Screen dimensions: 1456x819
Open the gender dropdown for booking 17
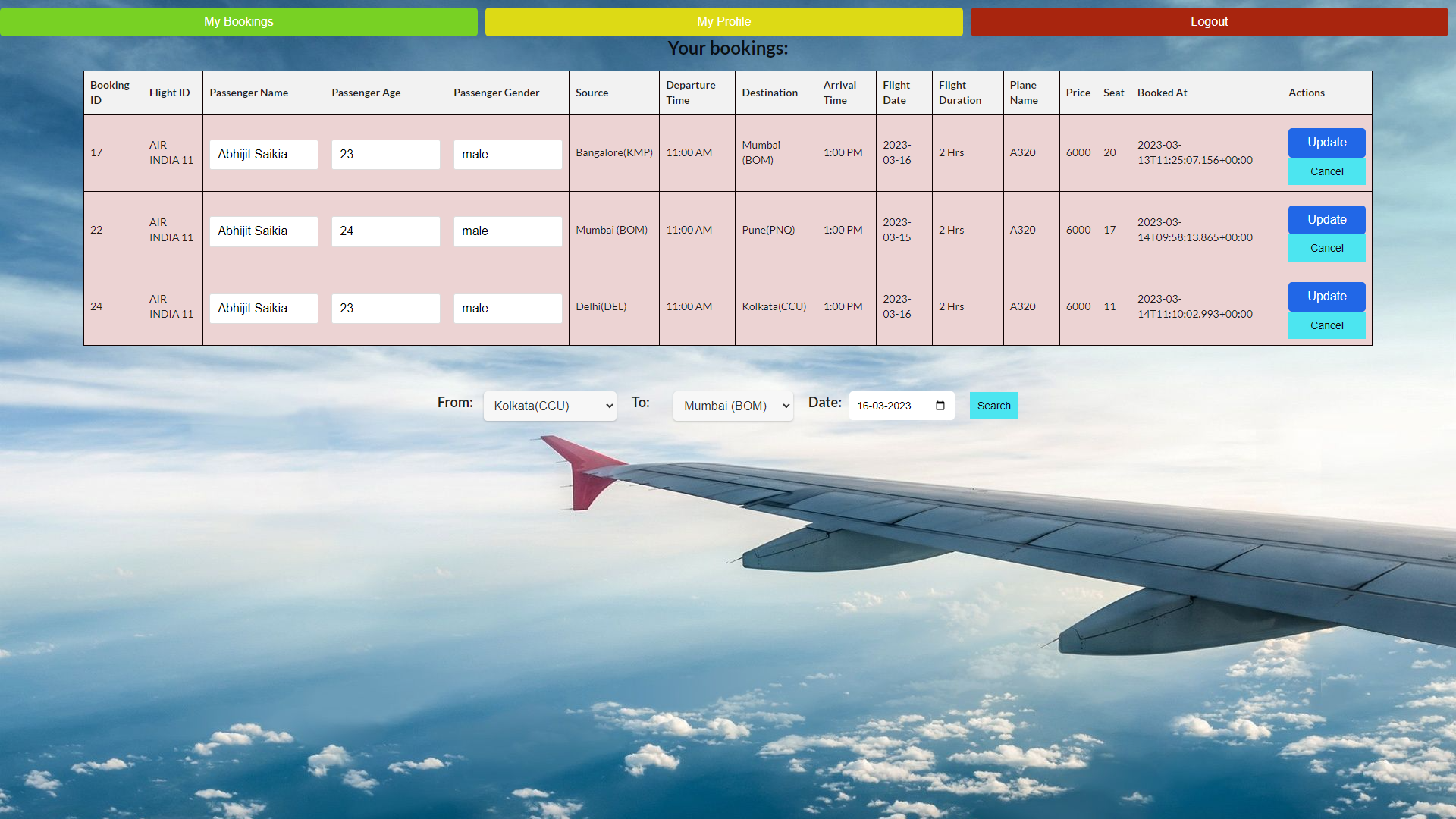point(507,154)
